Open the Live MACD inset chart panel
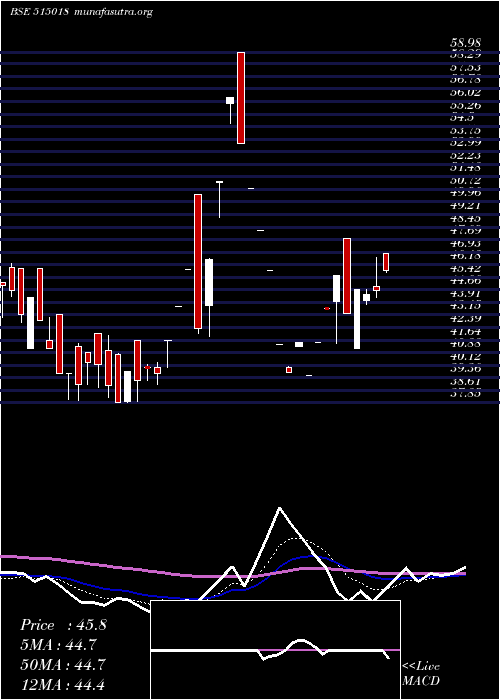This screenshot has width=500, height=700. click(x=275, y=650)
